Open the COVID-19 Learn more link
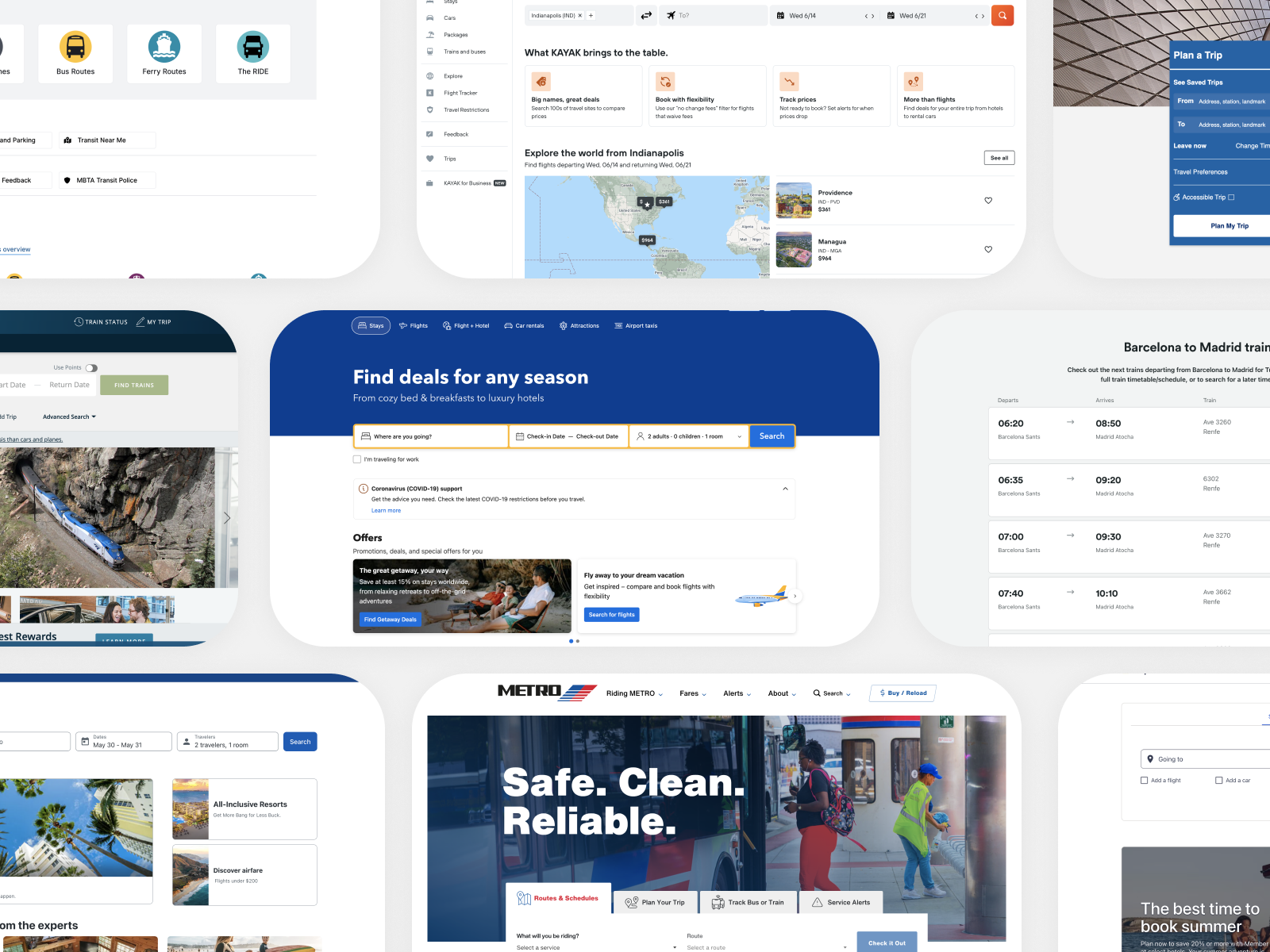Screen dimensions: 1270x952 click(x=386, y=511)
